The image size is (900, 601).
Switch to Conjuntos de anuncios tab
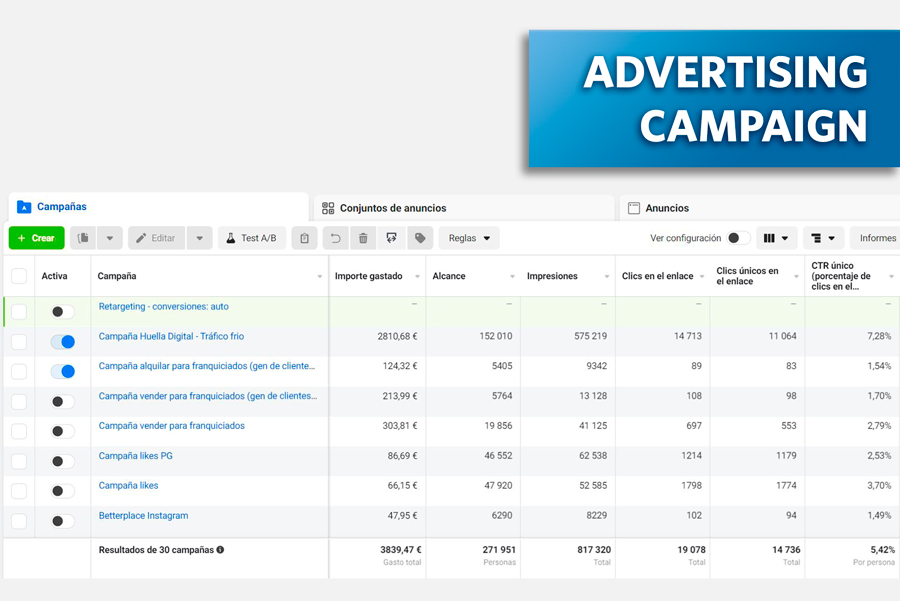[392, 208]
